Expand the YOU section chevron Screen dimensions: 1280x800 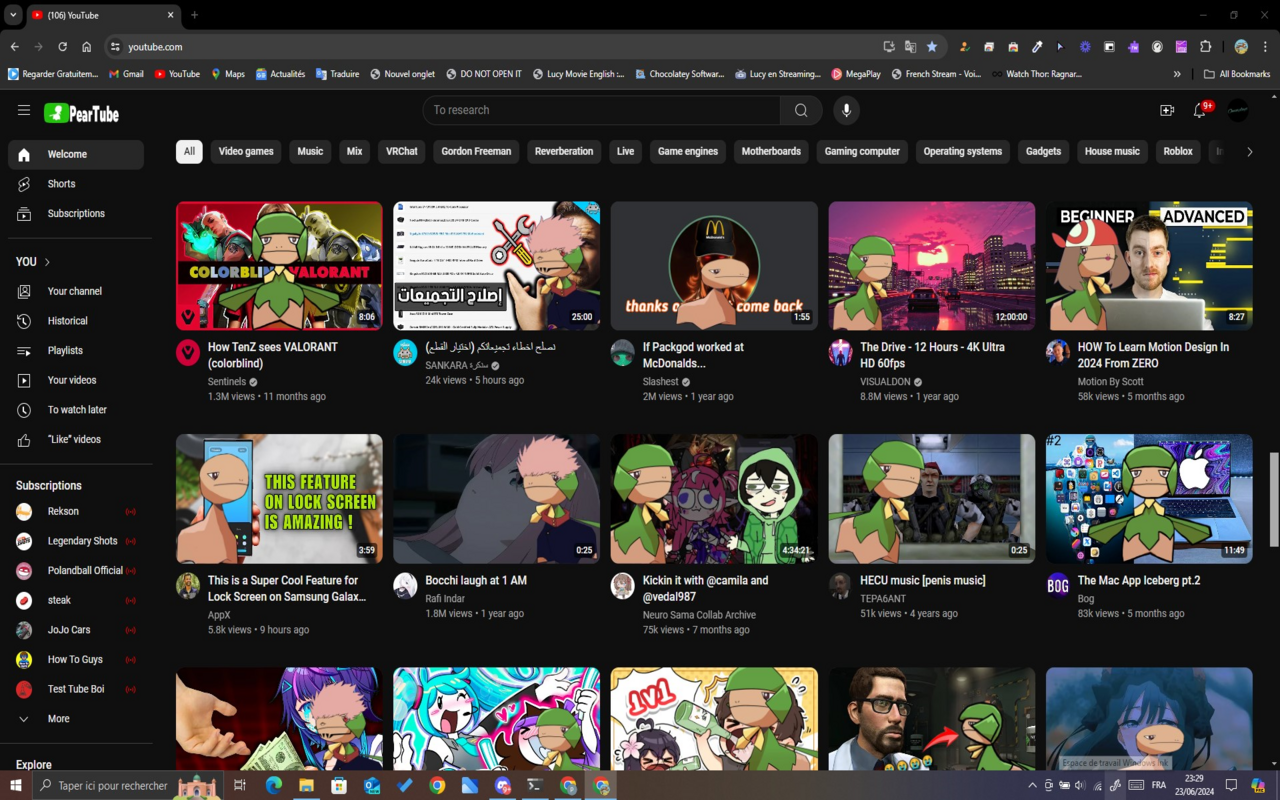[45, 262]
